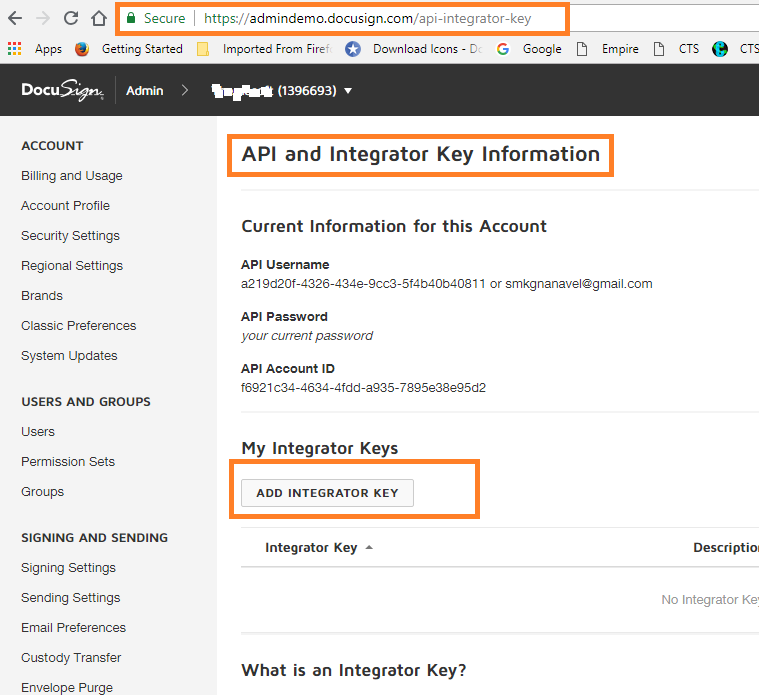
Task: Open Signing Settings
Action: 68,568
